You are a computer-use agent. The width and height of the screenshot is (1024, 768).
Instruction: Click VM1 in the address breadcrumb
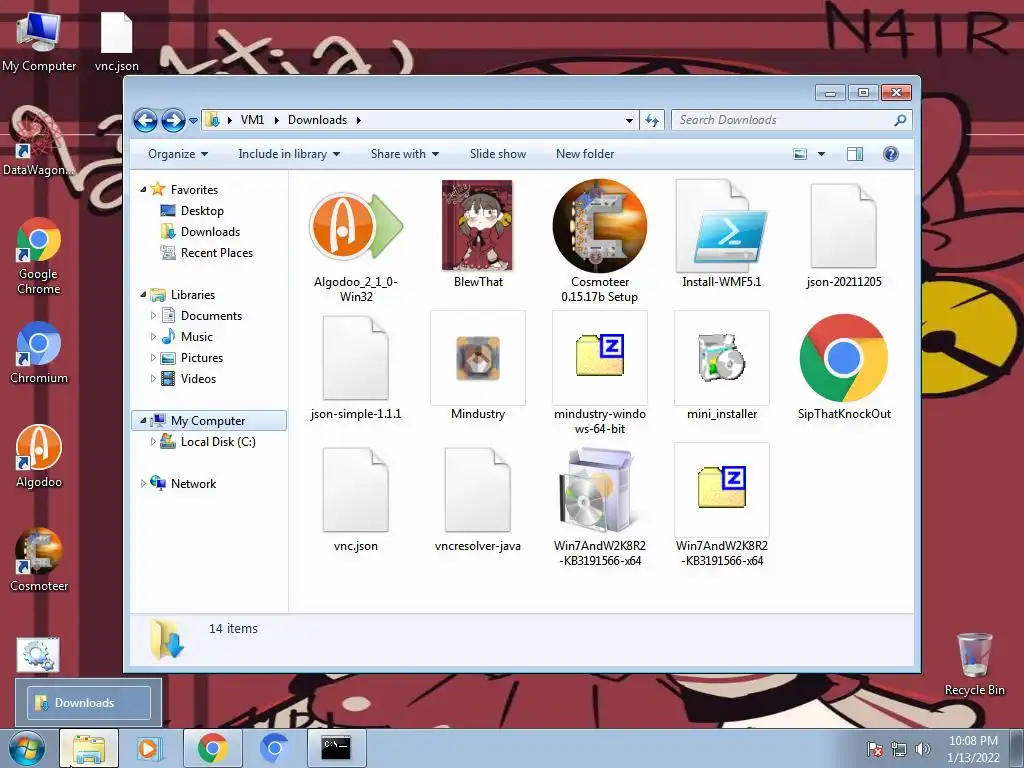pos(252,120)
